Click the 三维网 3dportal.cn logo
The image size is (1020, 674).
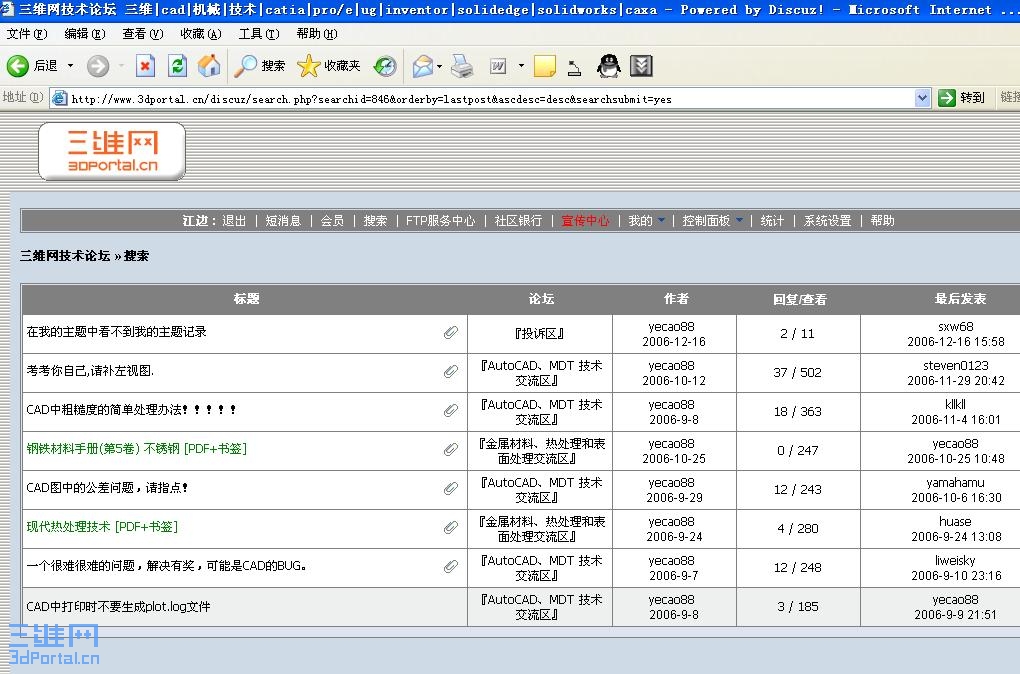pos(112,151)
